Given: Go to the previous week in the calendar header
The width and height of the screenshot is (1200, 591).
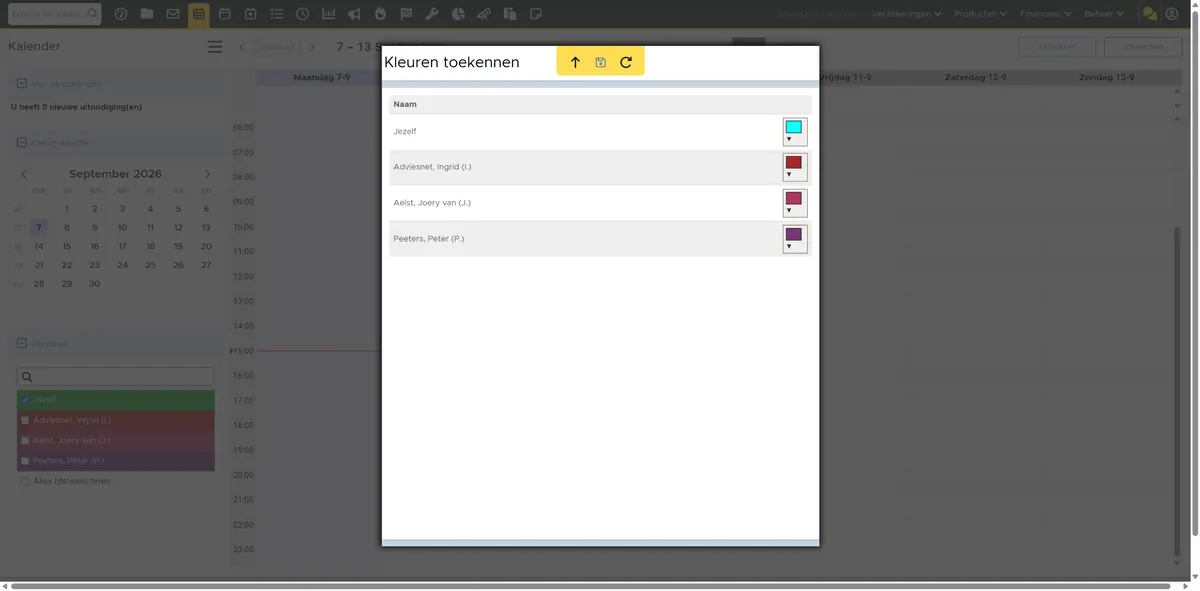Looking at the screenshot, I should click(x=242, y=47).
